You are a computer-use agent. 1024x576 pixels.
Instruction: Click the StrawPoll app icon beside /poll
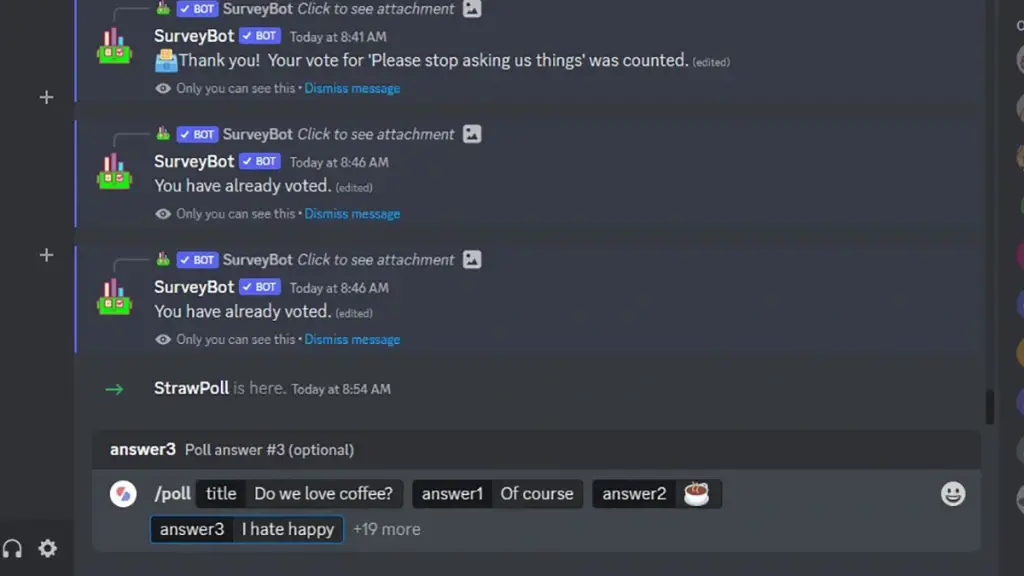(x=123, y=494)
